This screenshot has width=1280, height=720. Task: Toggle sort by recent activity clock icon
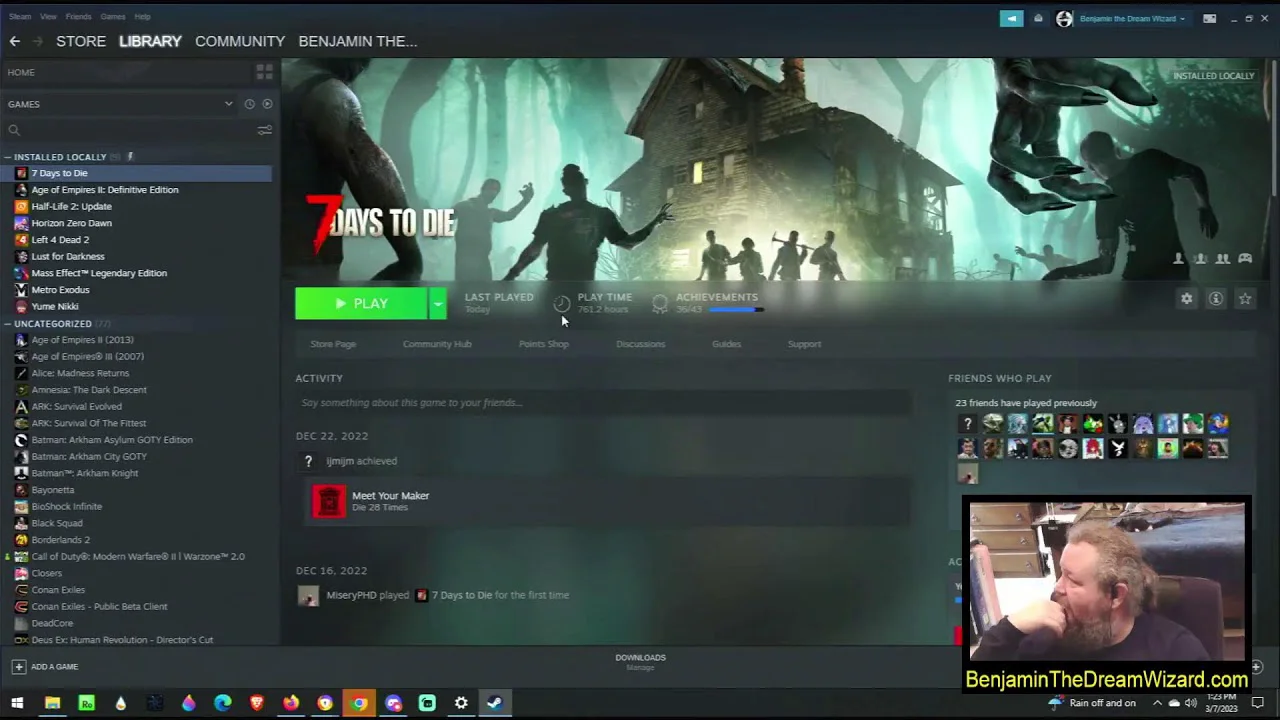[x=250, y=104]
